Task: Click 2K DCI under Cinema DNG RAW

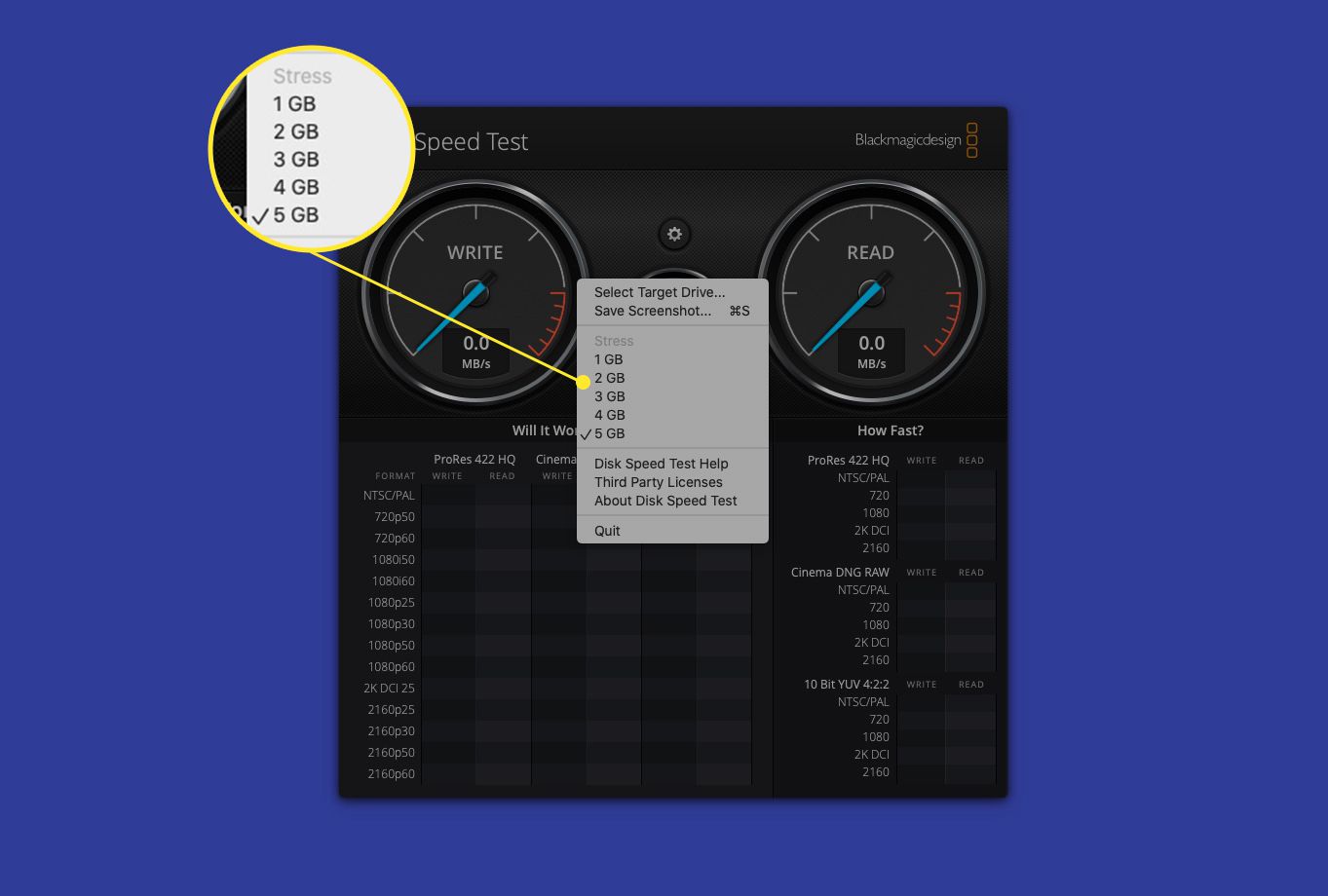Action: [x=872, y=642]
